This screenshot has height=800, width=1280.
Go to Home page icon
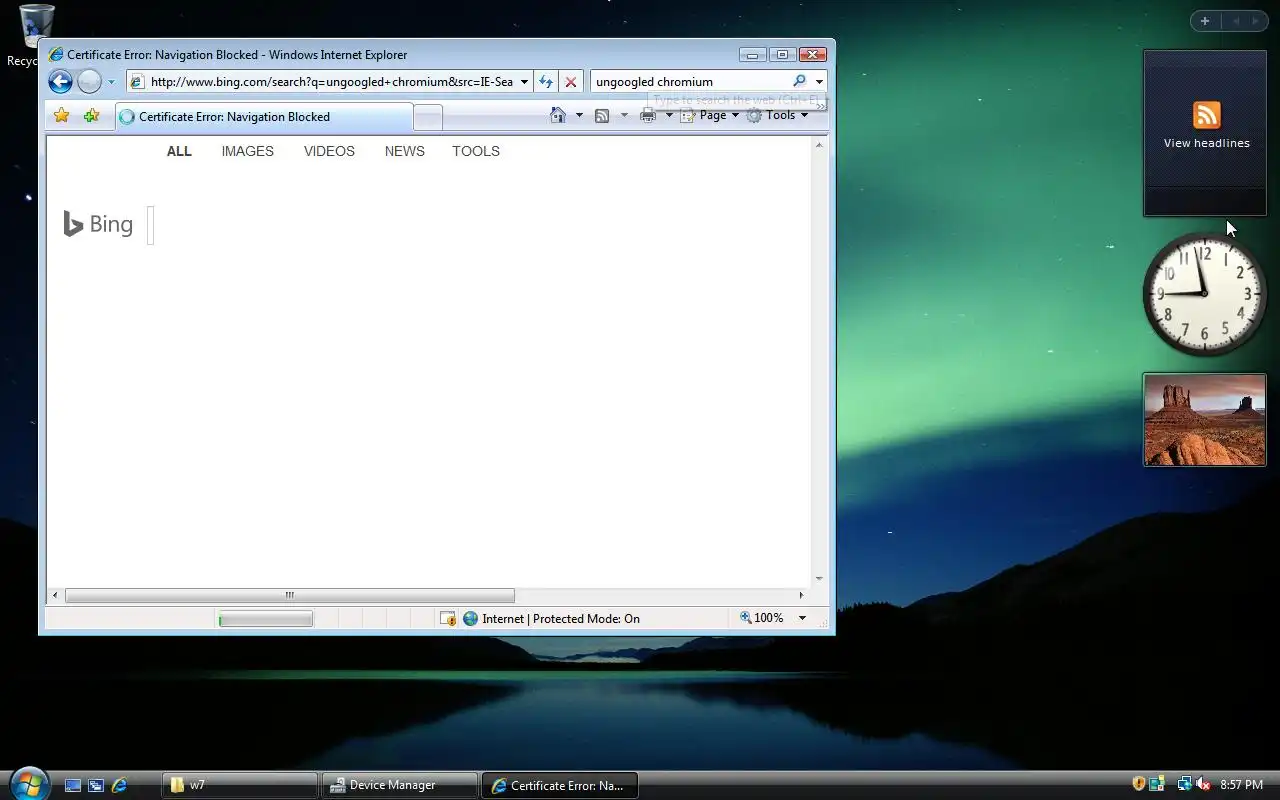559,115
